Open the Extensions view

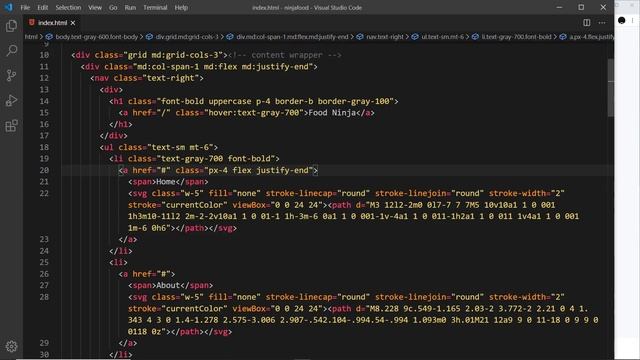point(11,126)
